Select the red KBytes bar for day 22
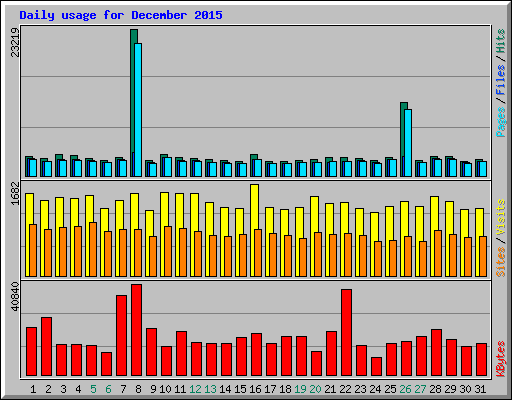This screenshot has height=400, width=512. tap(346, 333)
